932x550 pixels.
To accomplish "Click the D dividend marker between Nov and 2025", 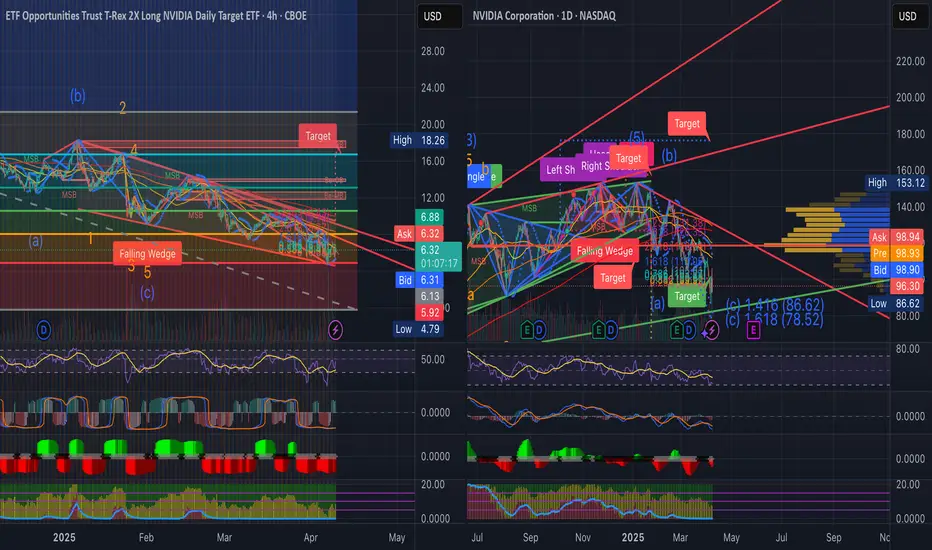I will pyautogui.click(x=611, y=329).
